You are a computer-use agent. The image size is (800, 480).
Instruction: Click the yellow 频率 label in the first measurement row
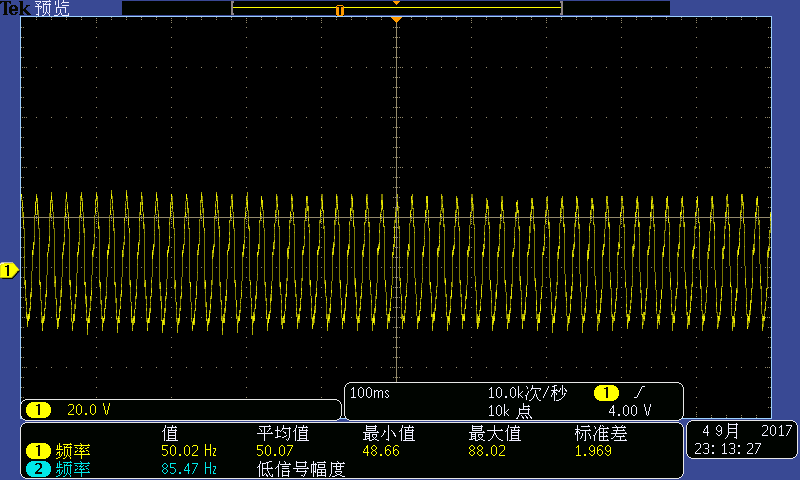(x=73, y=451)
